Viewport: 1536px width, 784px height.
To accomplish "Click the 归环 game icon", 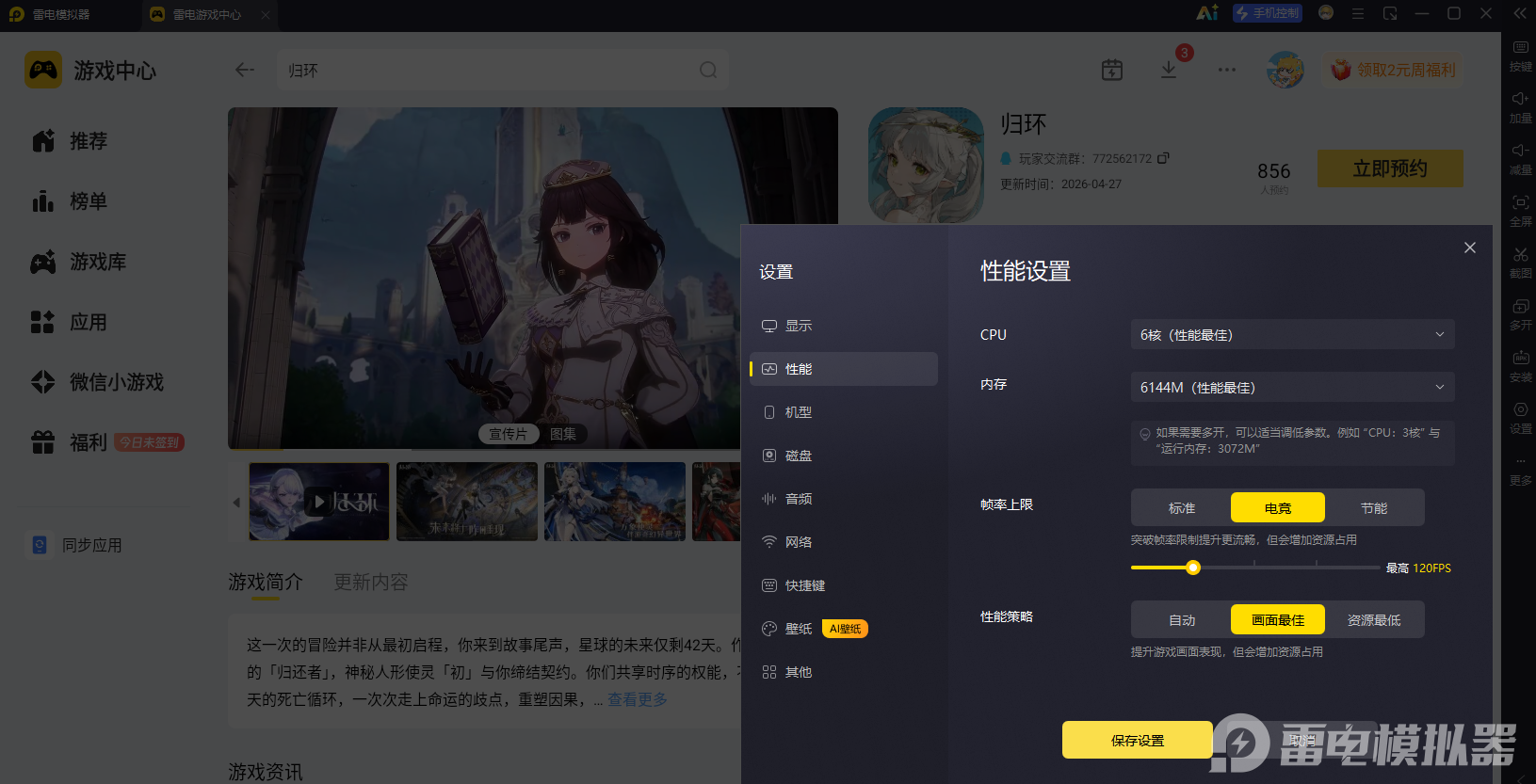I will [x=926, y=165].
